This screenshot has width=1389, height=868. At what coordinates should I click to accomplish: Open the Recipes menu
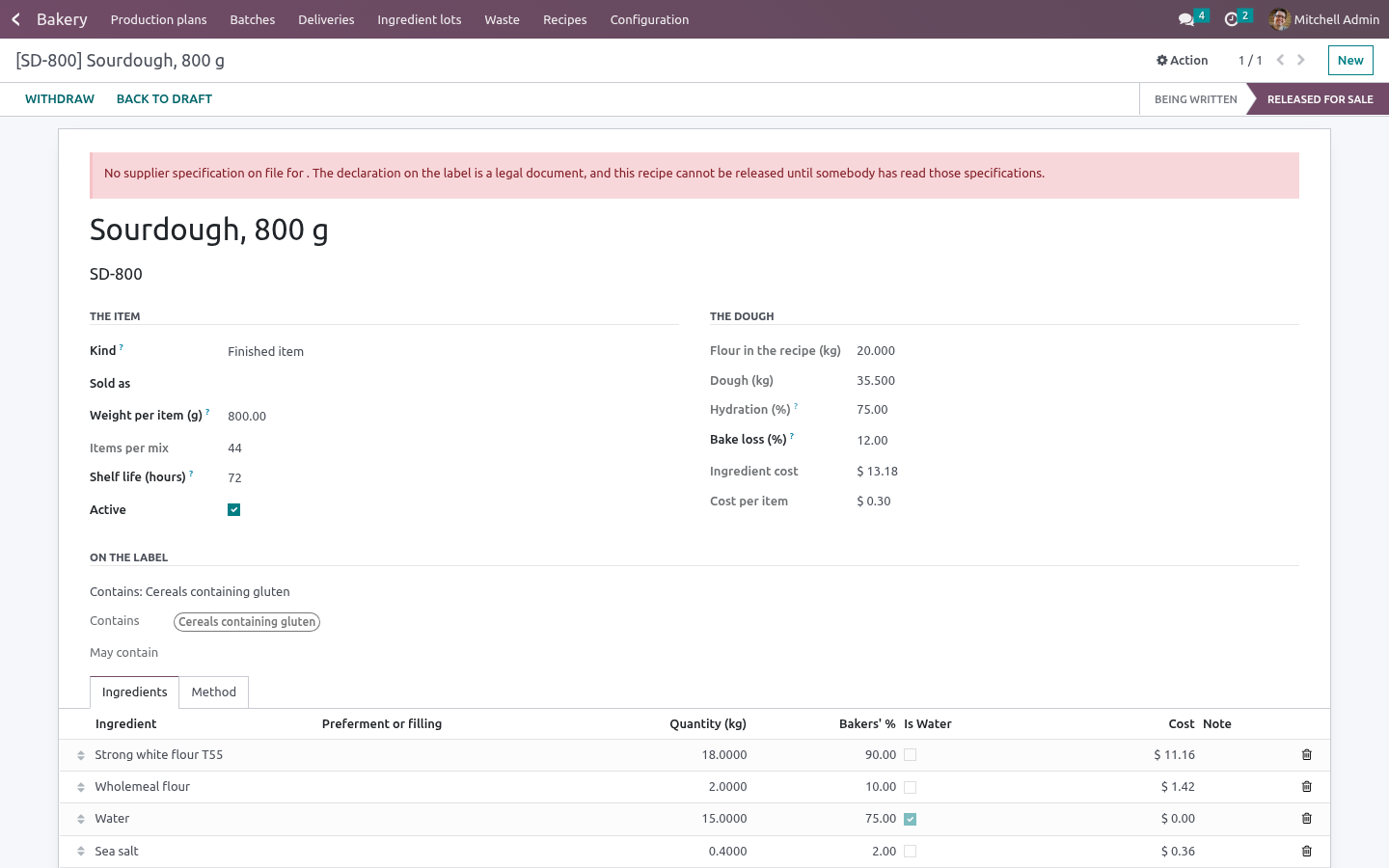(565, 19)
